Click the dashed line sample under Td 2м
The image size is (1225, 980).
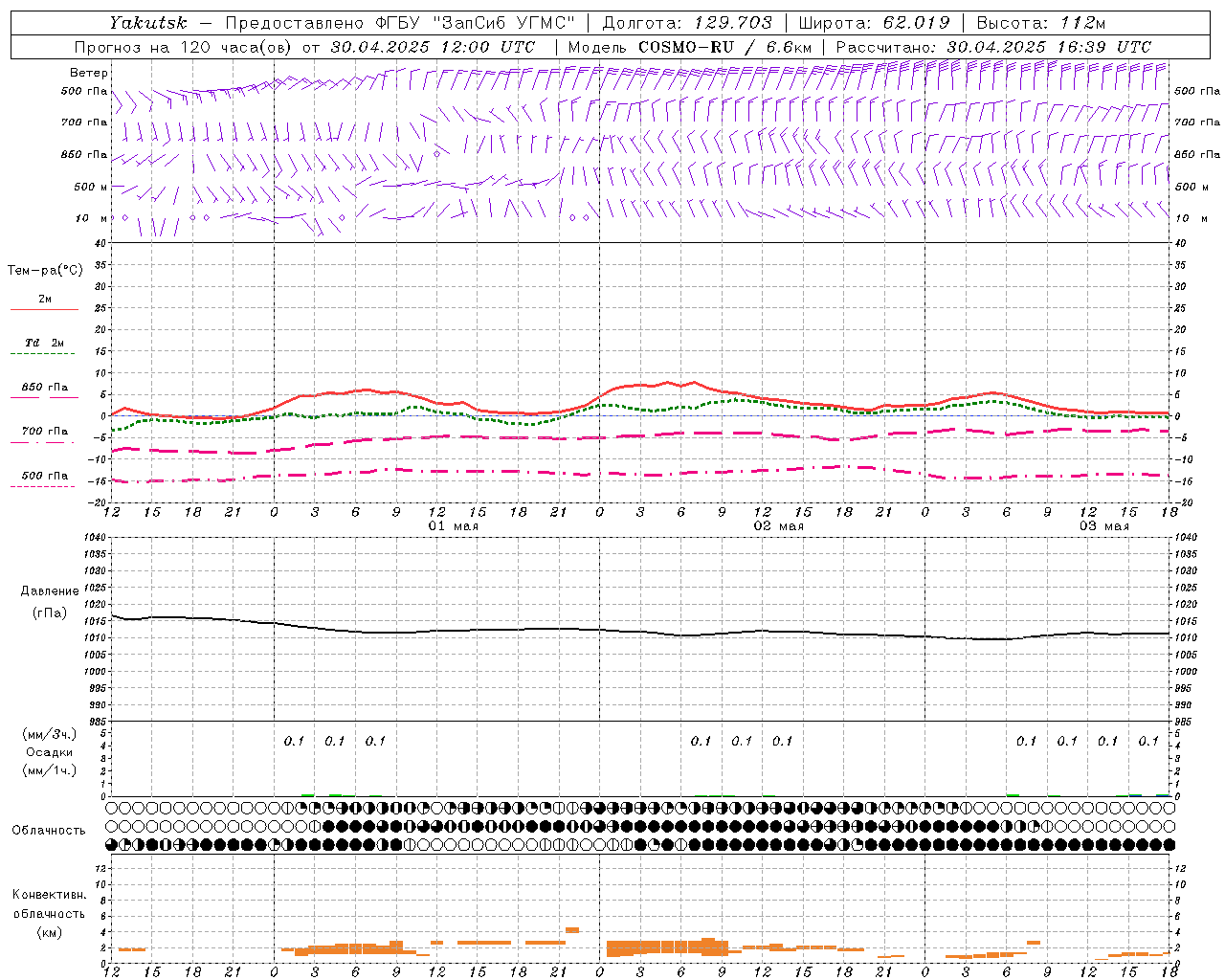pyautogui.click(x=45, y=354)
